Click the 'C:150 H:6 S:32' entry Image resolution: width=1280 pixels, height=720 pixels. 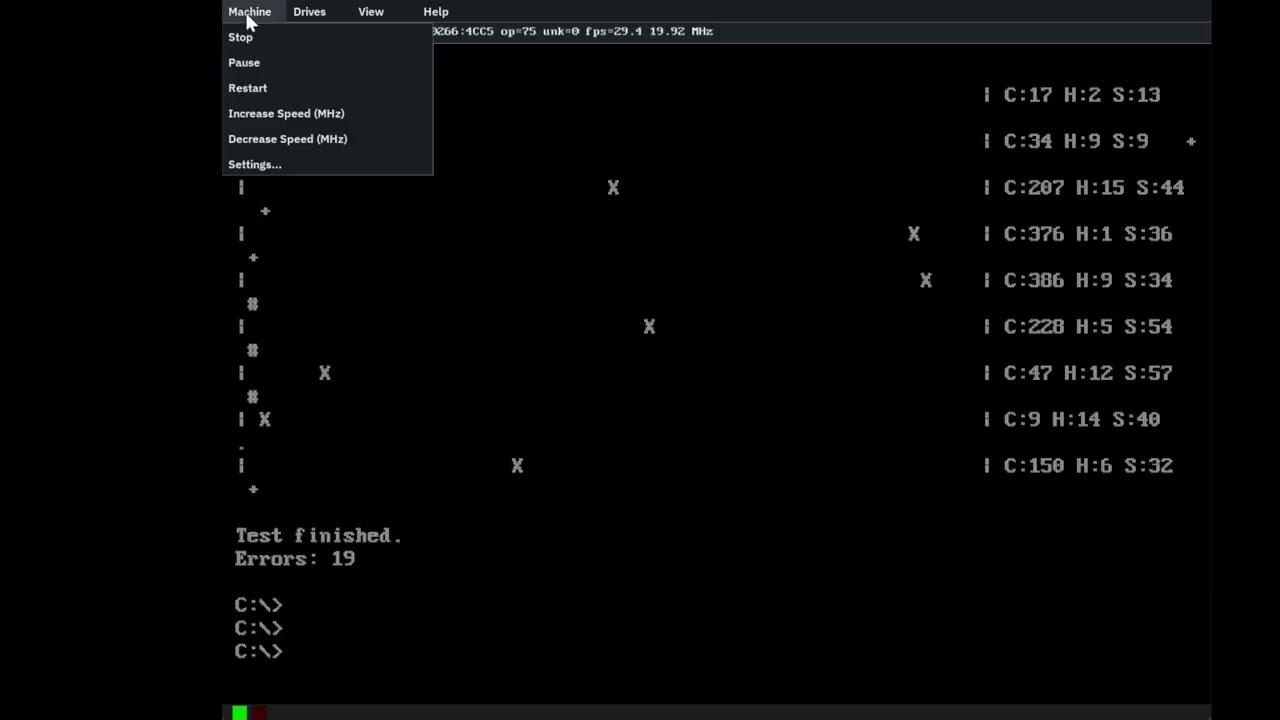(x=1088, y=466)
